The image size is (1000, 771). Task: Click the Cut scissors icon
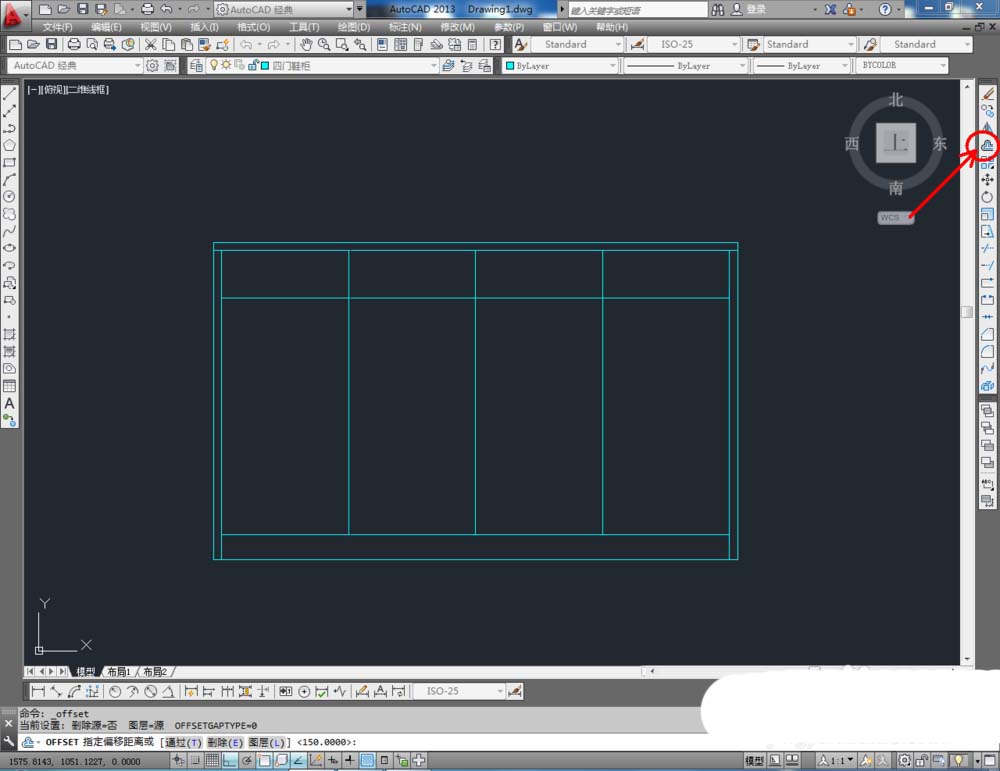[151, 45]
